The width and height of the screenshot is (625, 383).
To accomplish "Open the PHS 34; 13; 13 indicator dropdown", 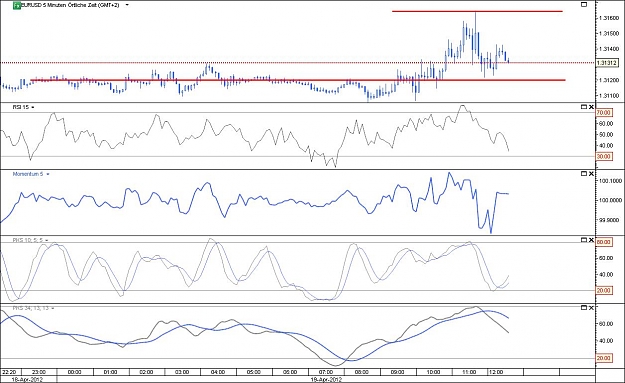I will (x=53, y=308).
